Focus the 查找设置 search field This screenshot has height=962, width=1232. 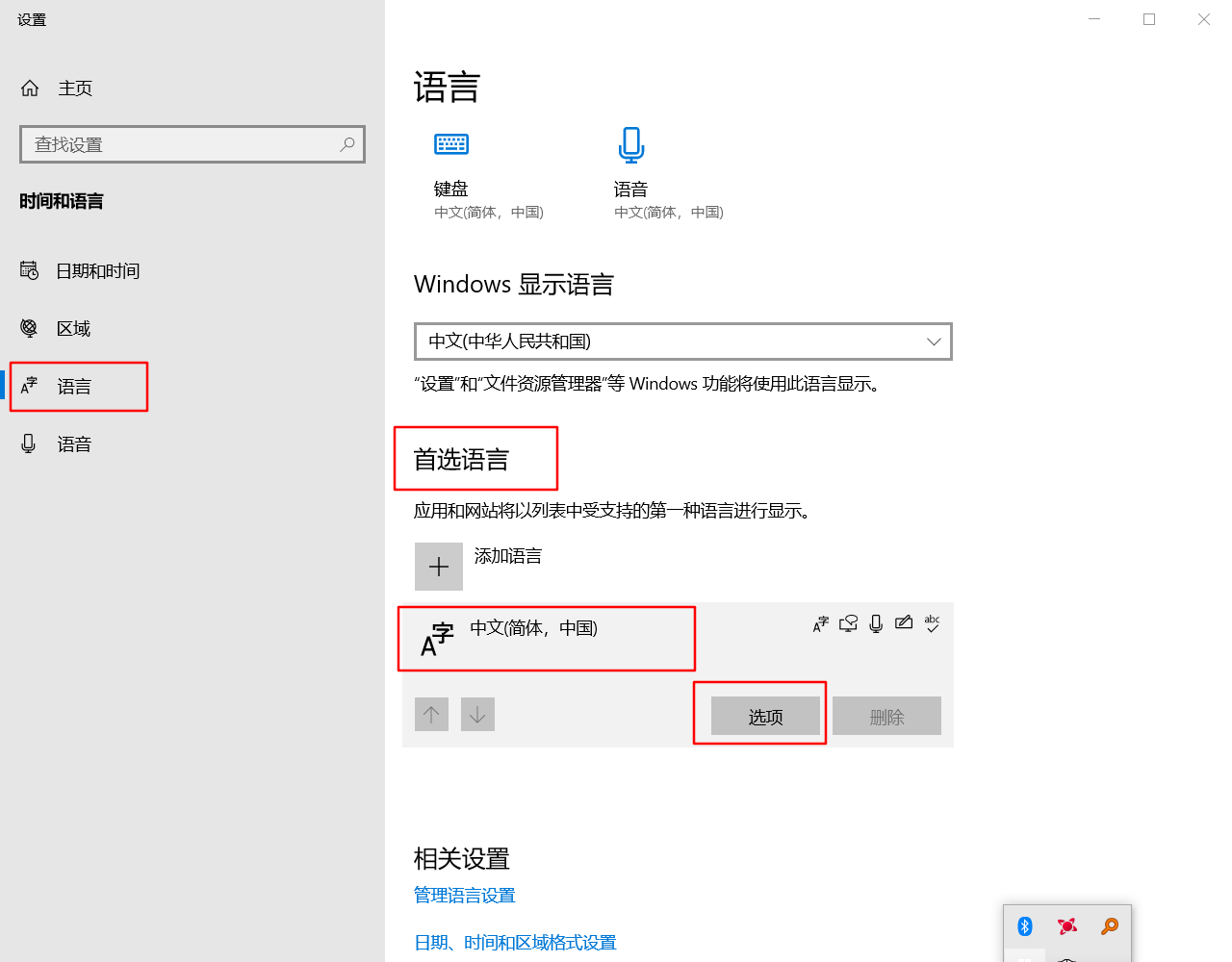pyautogui.click(x=192, y=144)
